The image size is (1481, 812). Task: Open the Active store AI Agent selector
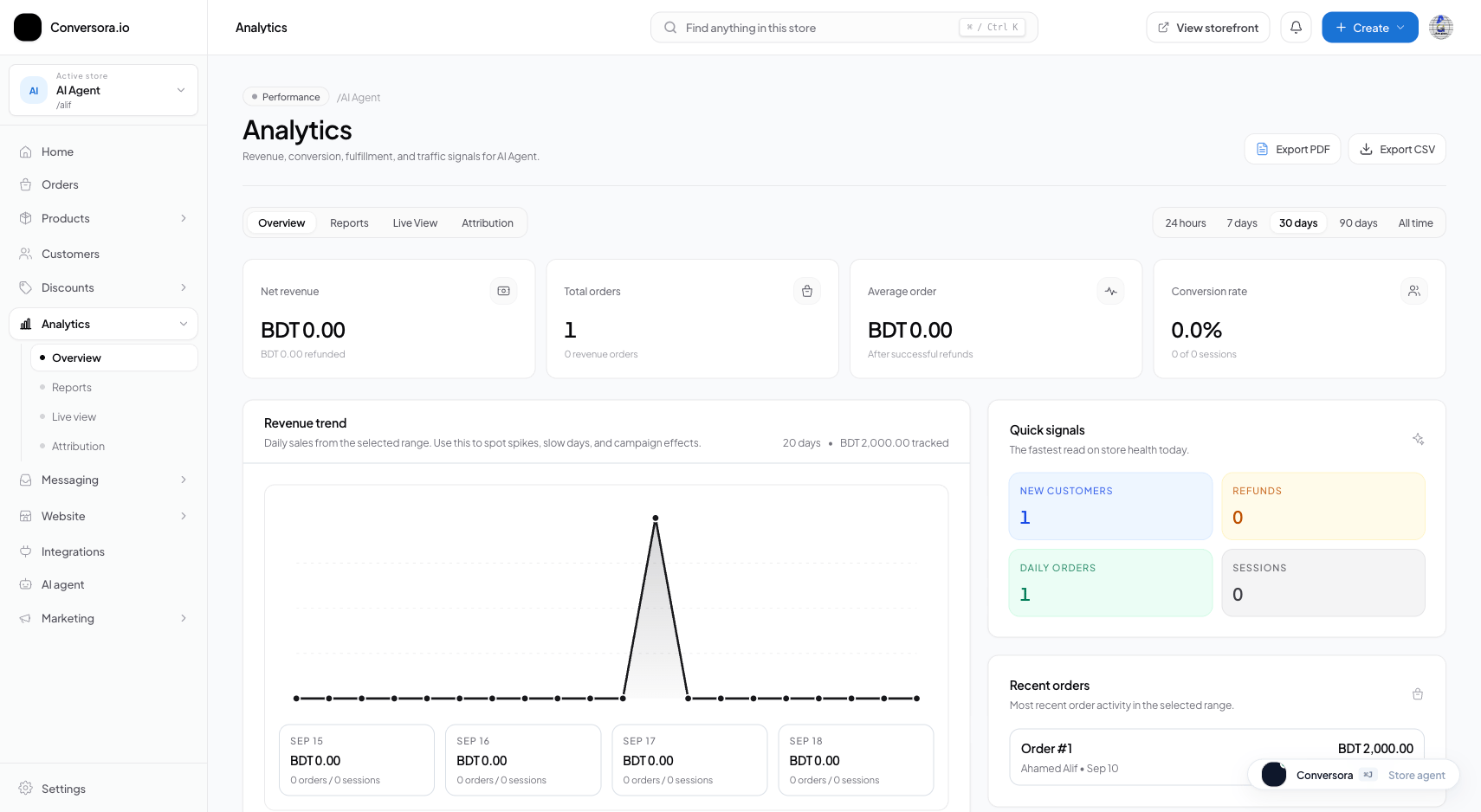[104, 90]
